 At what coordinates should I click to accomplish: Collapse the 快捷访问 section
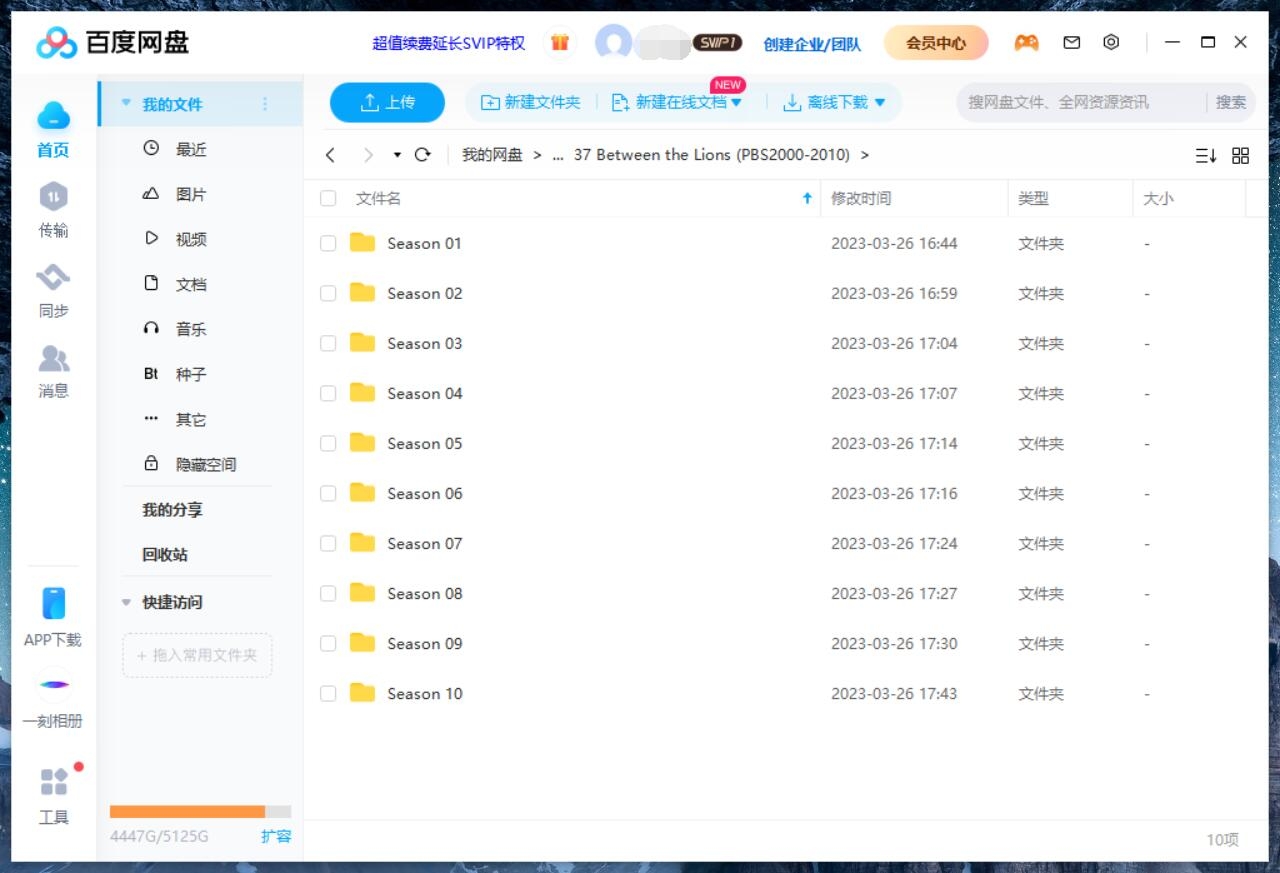(x=126, y=602)
